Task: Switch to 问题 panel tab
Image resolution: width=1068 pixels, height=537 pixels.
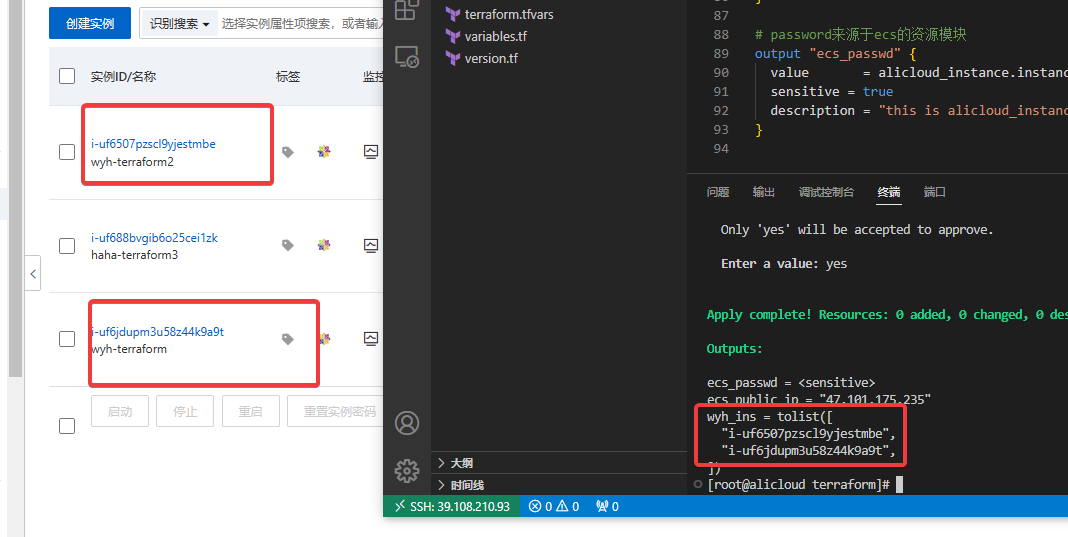Action: pos(718,192)
